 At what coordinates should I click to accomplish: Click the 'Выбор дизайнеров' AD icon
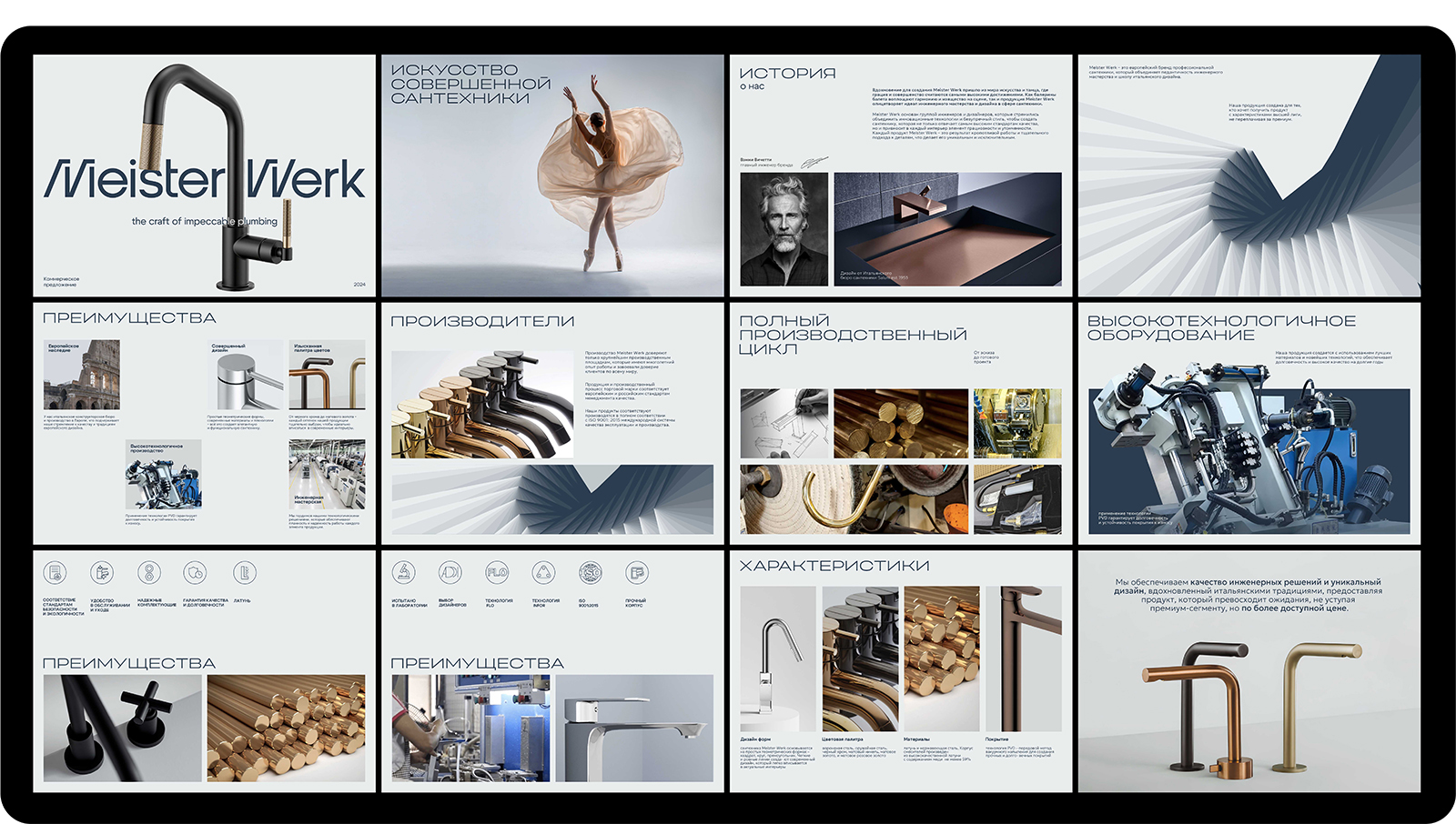(x=450, y=573)
